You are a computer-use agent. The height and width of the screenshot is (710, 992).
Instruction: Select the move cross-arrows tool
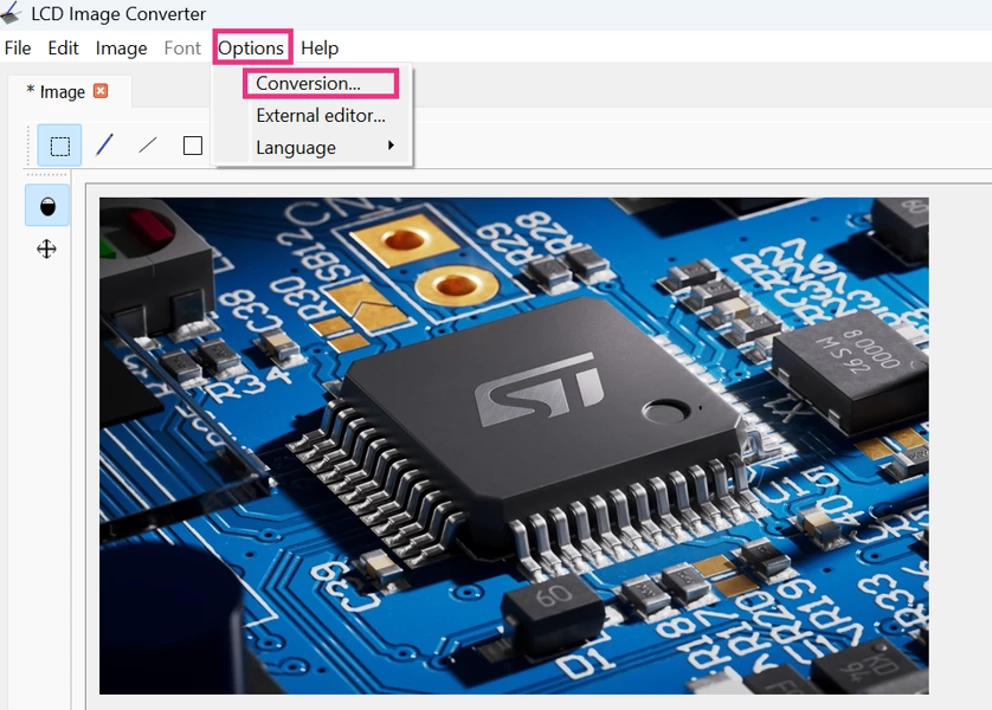pyautogui.click(x=47, y=249)
